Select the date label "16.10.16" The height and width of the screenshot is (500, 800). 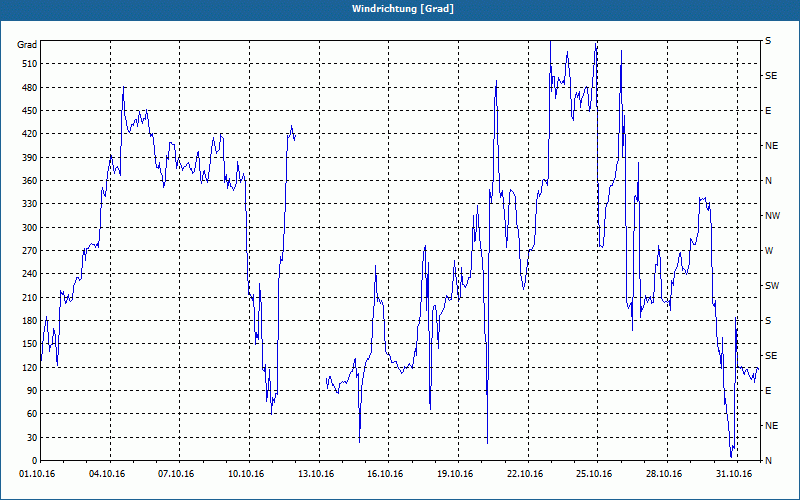386,474
